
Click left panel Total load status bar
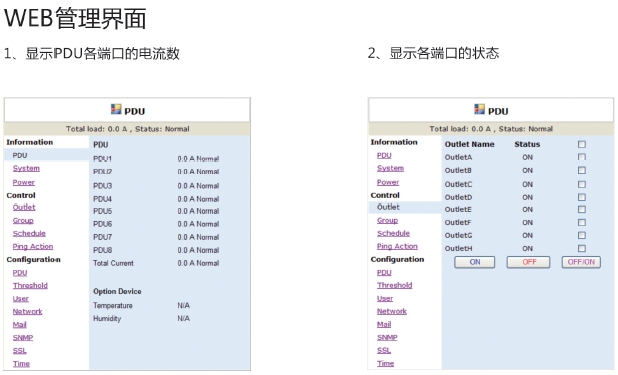pos(127,129)
